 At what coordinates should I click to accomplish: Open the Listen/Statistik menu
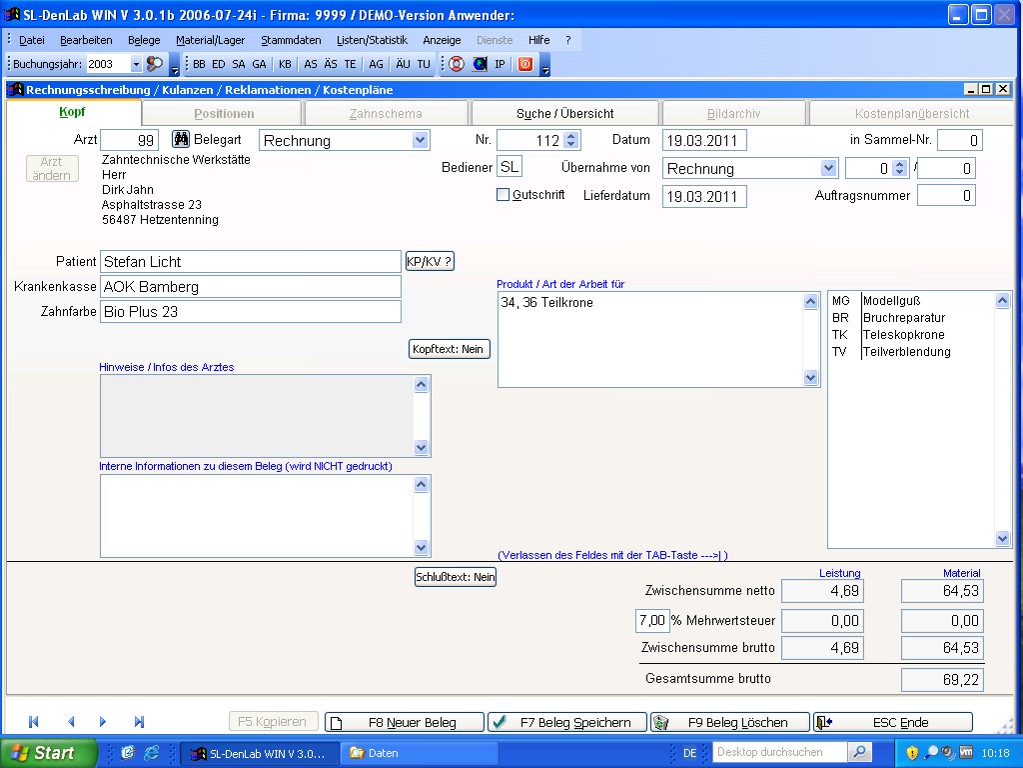(372, 40)
